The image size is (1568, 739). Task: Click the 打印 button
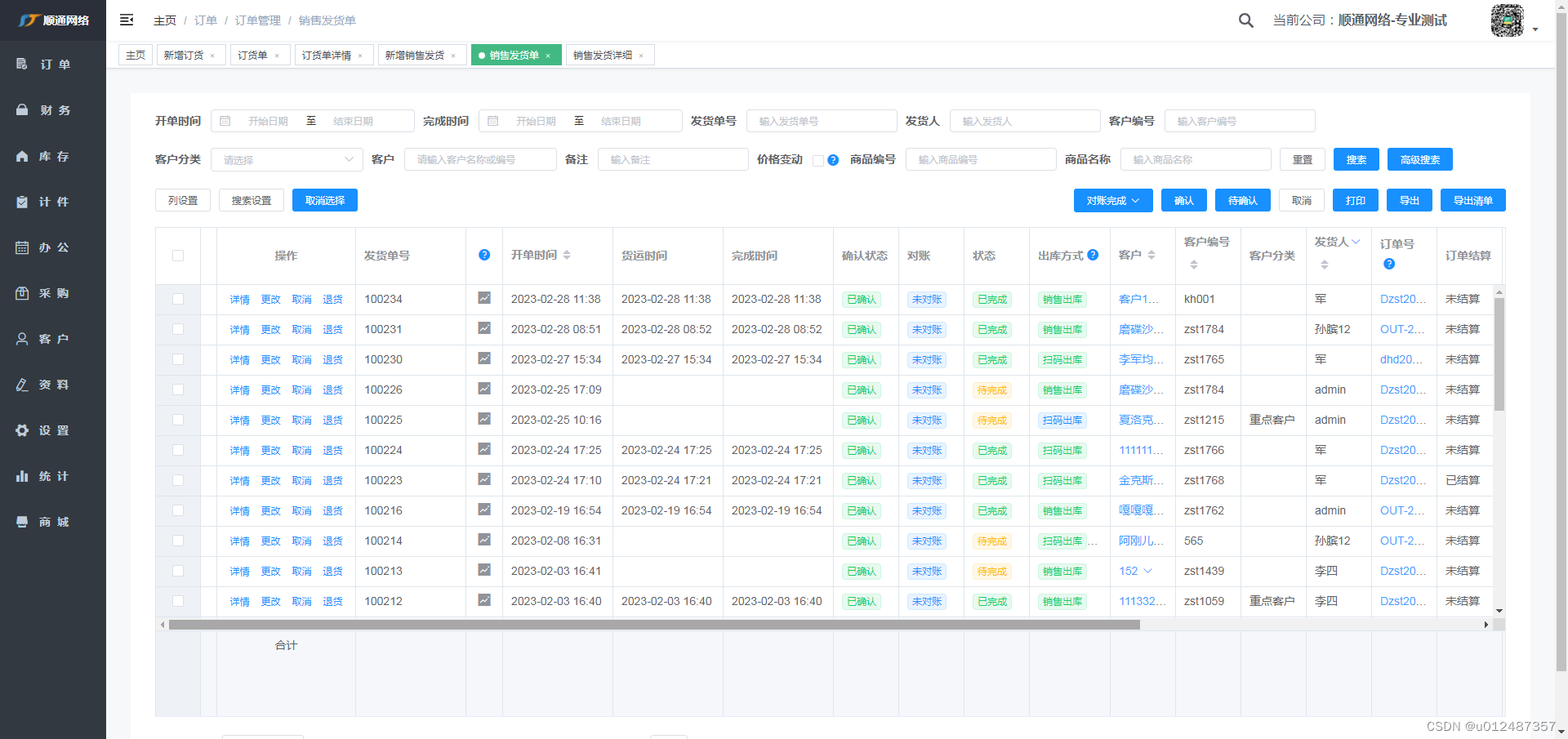[1356, 200]
